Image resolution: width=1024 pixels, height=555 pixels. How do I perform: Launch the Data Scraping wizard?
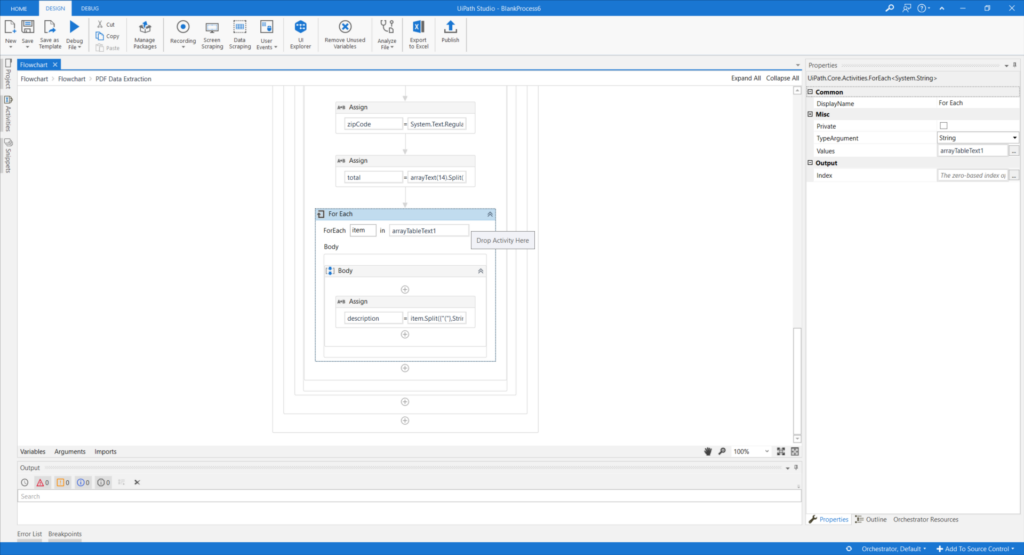tap(240, 34)
